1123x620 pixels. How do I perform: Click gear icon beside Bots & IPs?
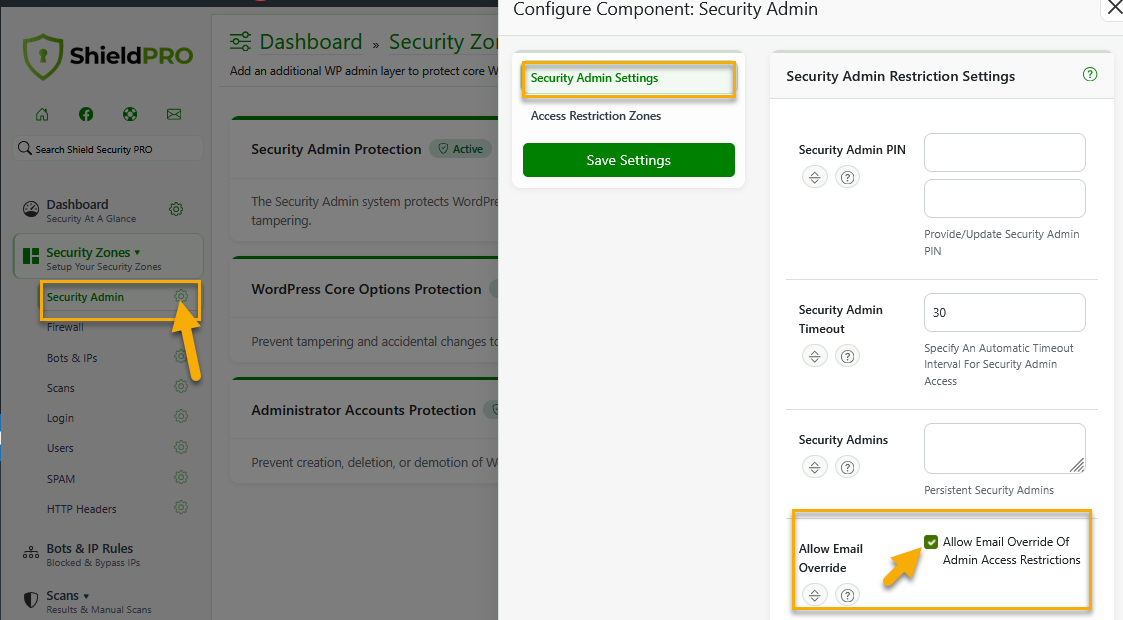tap(181, 357)
